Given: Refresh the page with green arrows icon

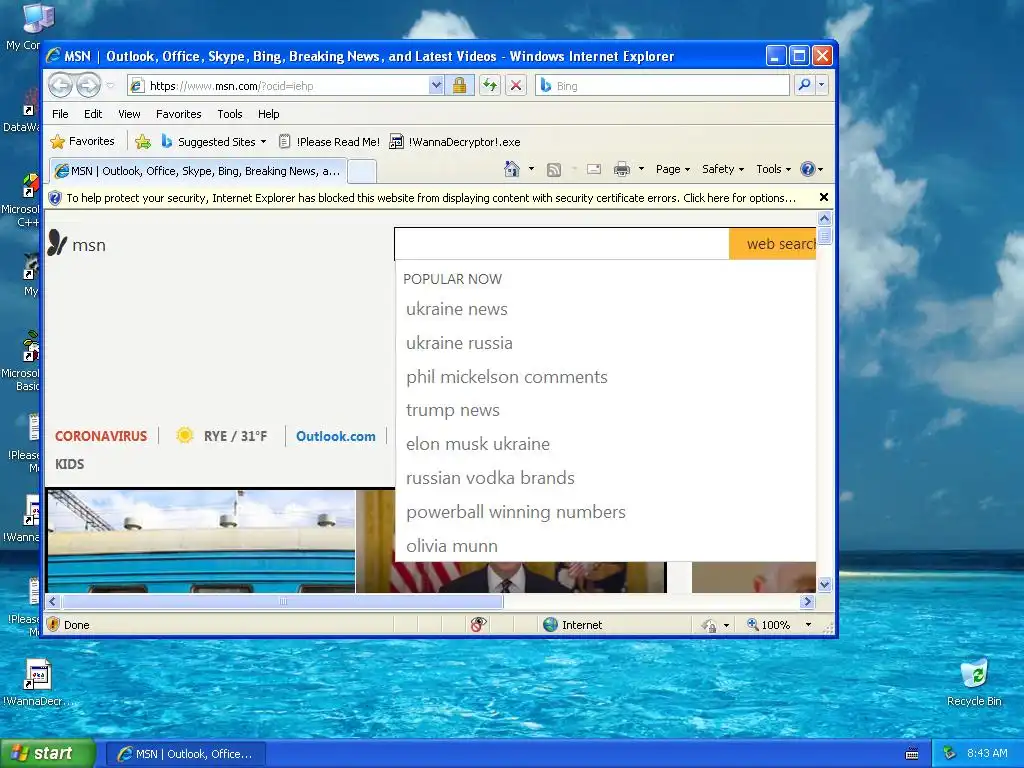Looking at the screenshot, I should (x=490, y=86).
